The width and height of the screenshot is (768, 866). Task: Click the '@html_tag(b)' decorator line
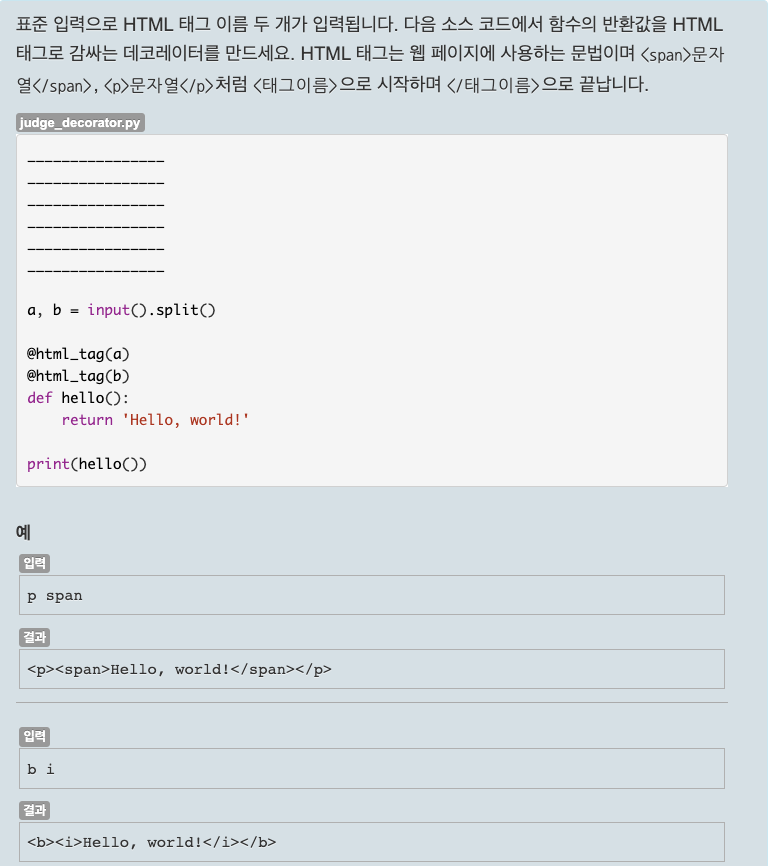[x=78, y=376]
